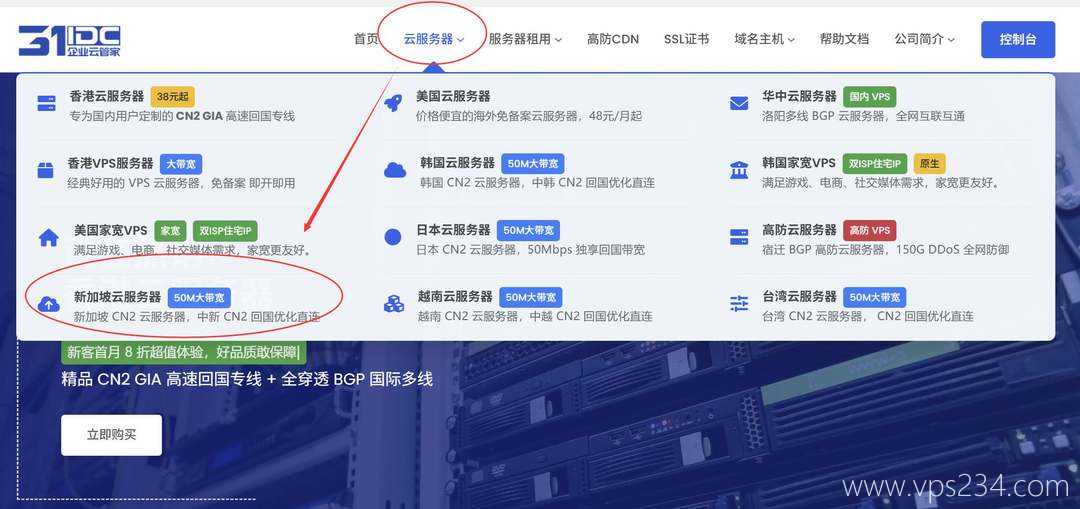The height and width of the screenshot is (509, 1080).
Task: Click text '专为国内用户定制的 CN2 GIA 高速回国专线'
Action: pyautogui.click(x=182, y=116)
